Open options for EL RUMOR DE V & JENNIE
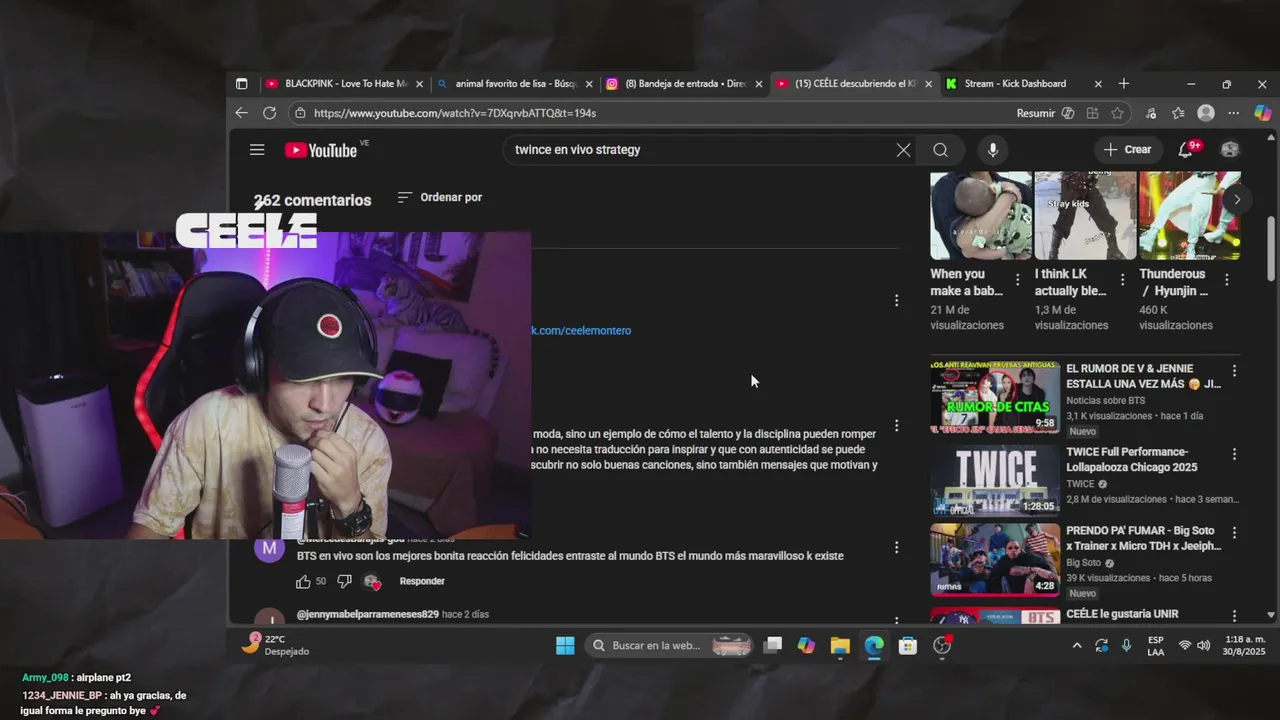Image resolution: width=1280 pixels, height=720 pixels. click(1234, 370)
